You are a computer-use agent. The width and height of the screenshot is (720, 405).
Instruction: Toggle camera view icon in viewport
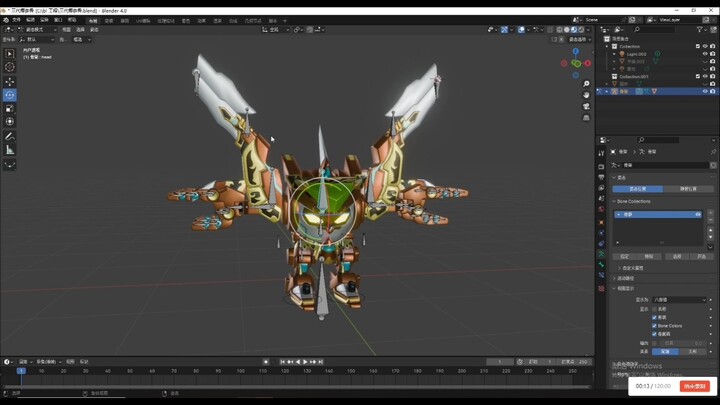tap(586, 107)
